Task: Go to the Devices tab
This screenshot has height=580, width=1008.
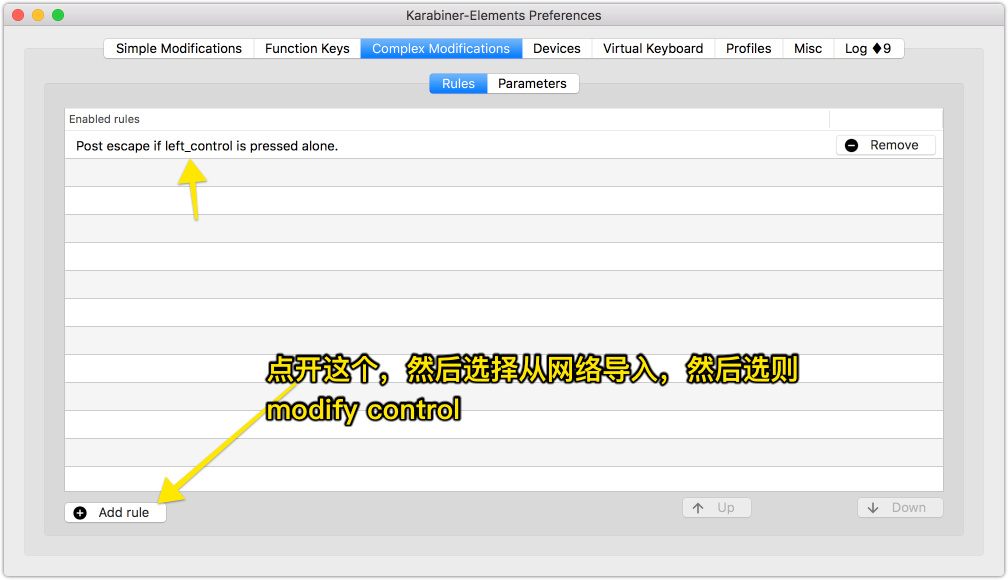Action: point(557,49)
